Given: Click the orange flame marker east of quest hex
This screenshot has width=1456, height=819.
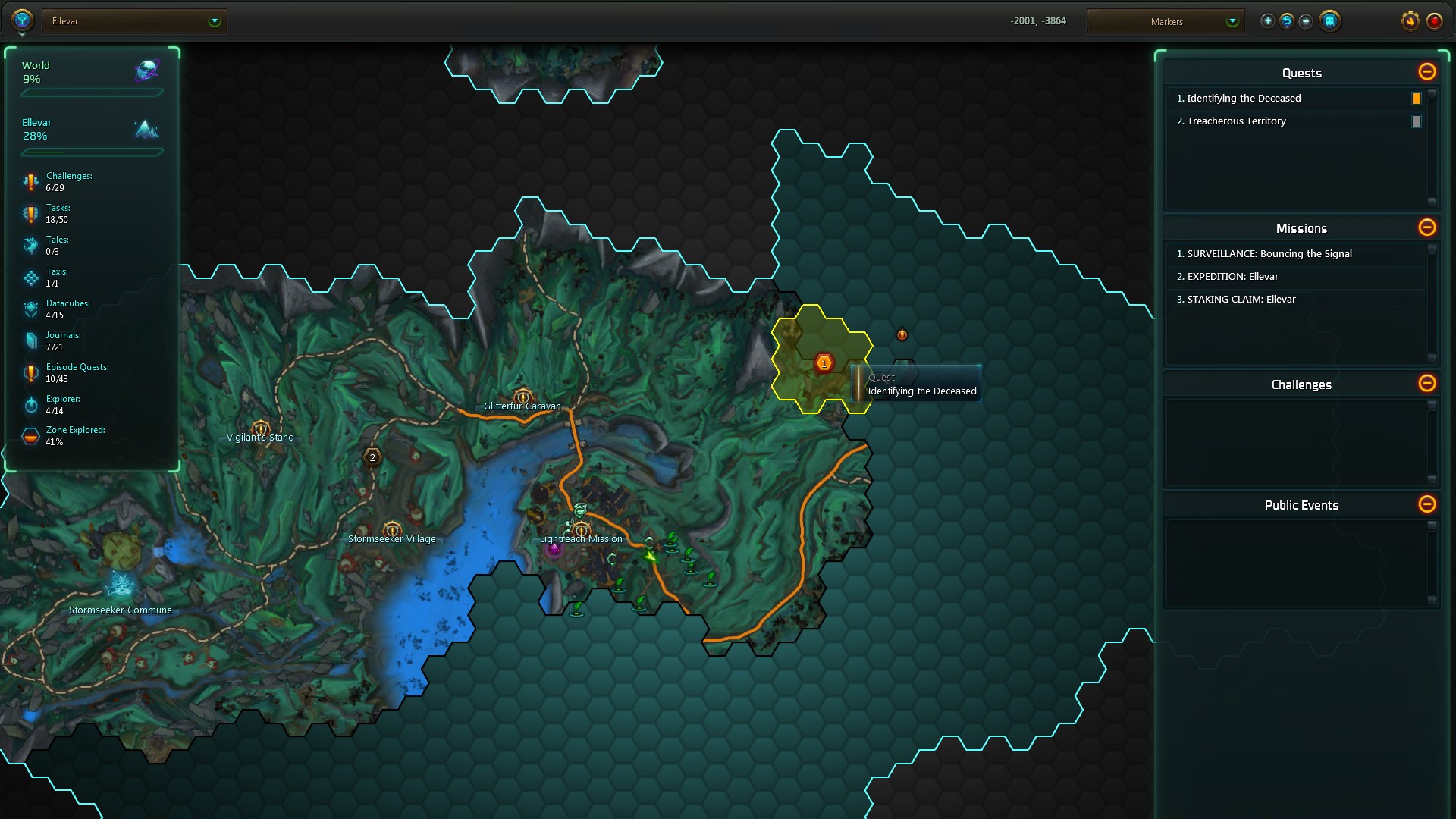Looking at the screenshot, I should [x=902, y=334].
